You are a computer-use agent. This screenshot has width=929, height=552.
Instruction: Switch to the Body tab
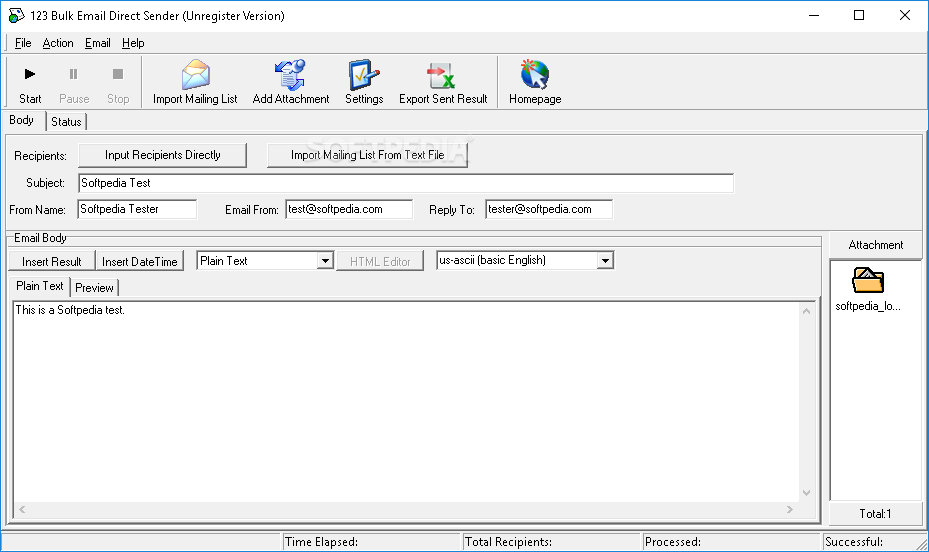pos(22,120)
